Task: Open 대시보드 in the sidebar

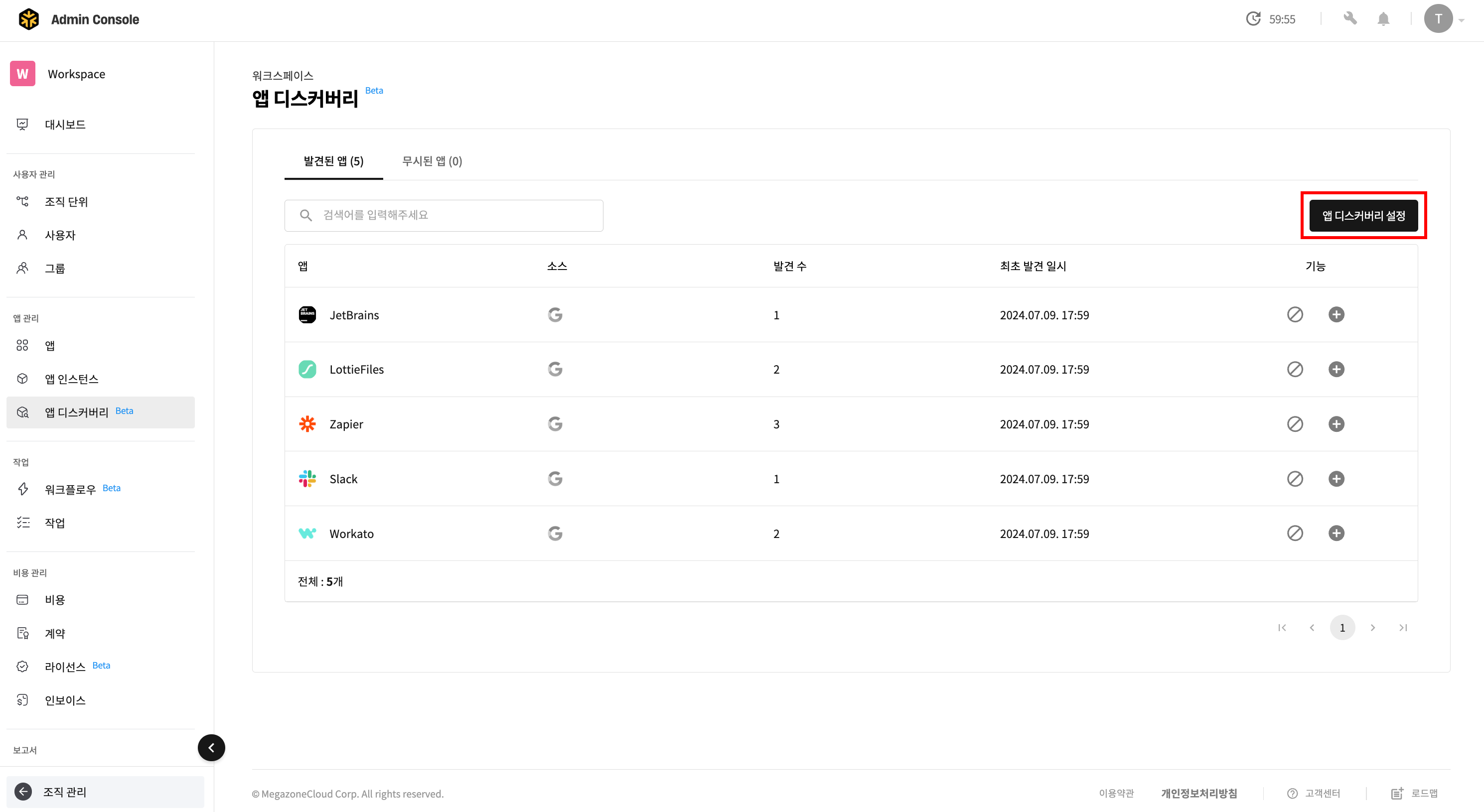Action: tap(100, 125)
